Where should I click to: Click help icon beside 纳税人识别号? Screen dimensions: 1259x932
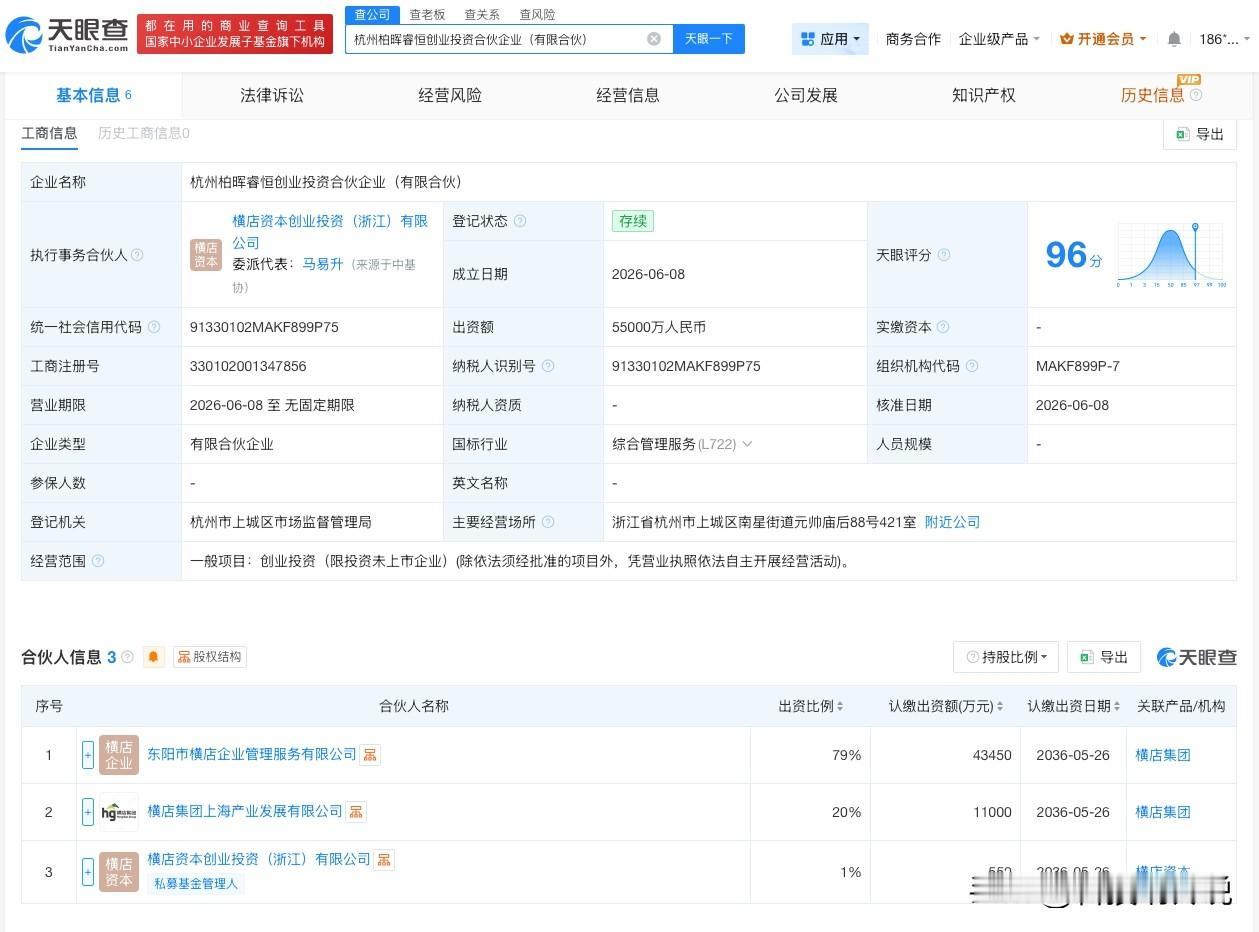pos(547,366)
